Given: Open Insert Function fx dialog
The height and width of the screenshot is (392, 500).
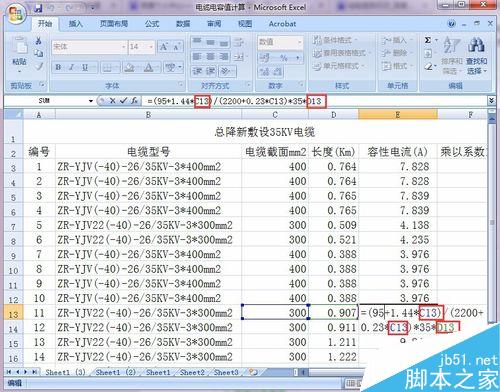Looking at the screenshot, I should click(x=134, y=100).
